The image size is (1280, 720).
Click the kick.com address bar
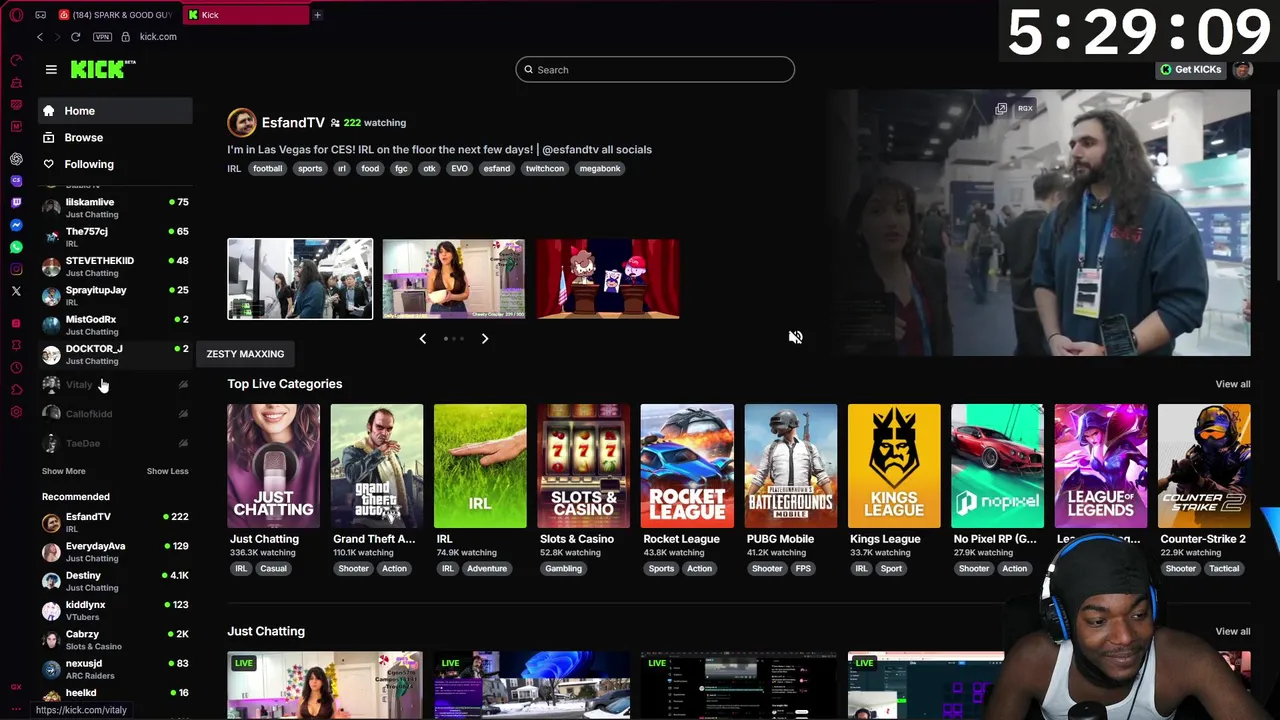click(x=158, y=37)
